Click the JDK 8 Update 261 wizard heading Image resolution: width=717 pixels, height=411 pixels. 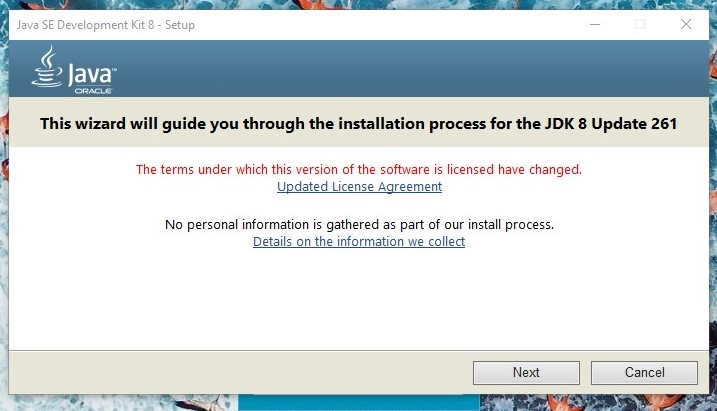[x=358, y=124]
